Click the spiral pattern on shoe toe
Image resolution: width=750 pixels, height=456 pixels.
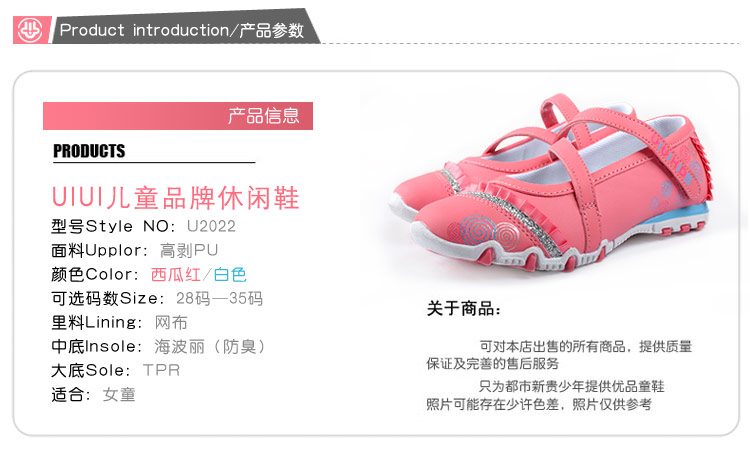484,231
